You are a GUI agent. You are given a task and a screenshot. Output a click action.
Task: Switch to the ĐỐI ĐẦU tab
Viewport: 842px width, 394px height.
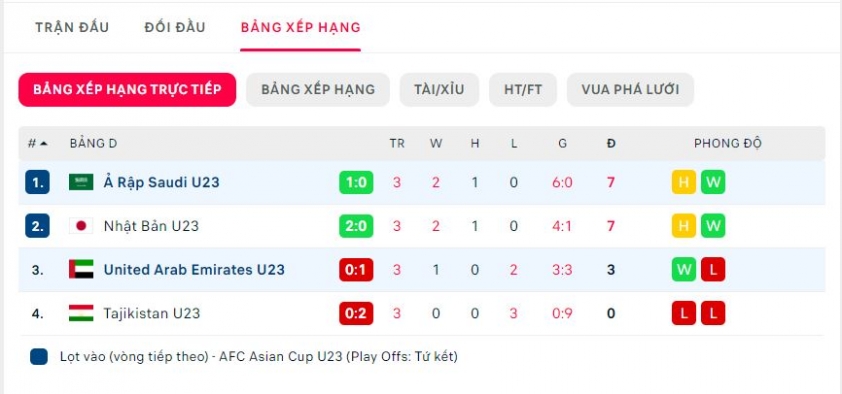click(x=175, y=27)
